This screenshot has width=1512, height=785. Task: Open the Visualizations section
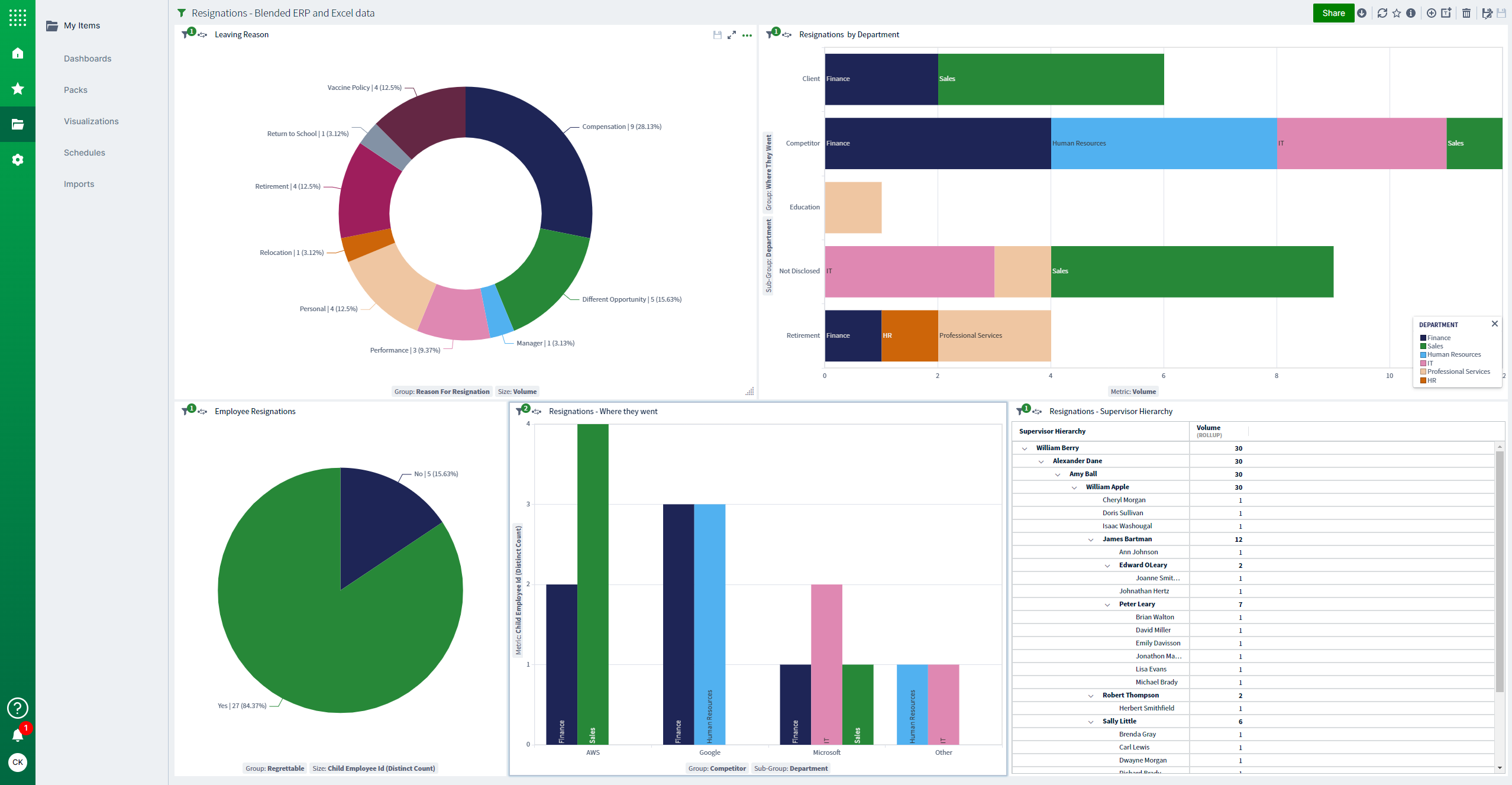(x=92, y=121)
